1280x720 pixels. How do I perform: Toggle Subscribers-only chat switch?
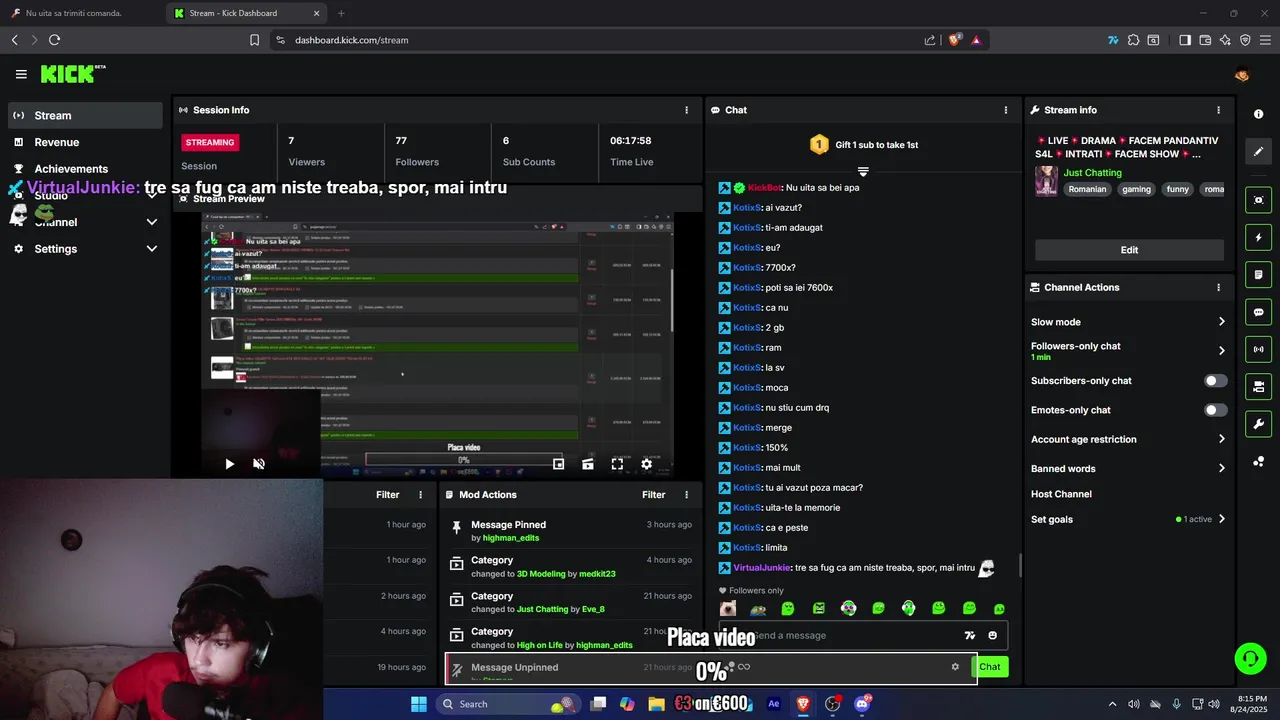[x=1215, y=381]
